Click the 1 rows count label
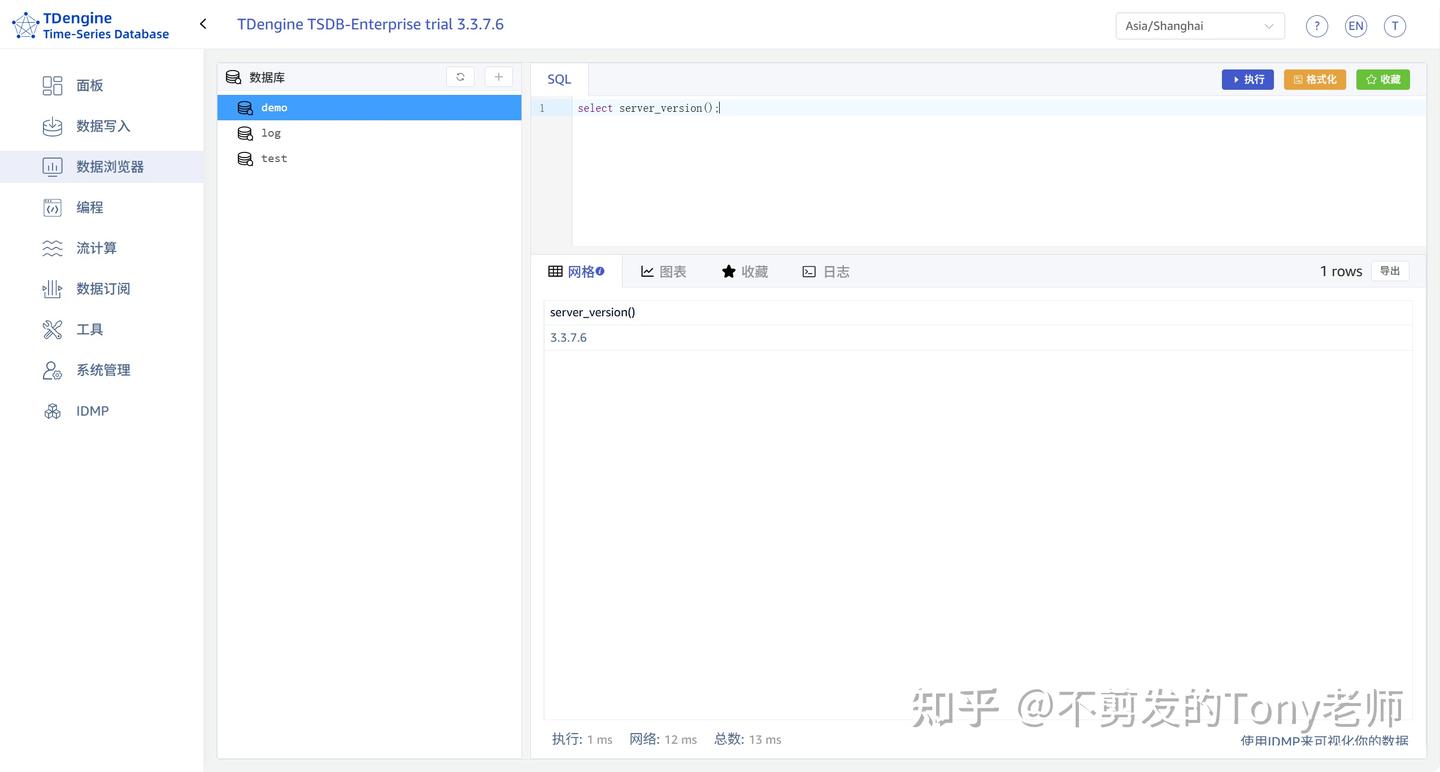The image size is (1440, 772). 1341,271
